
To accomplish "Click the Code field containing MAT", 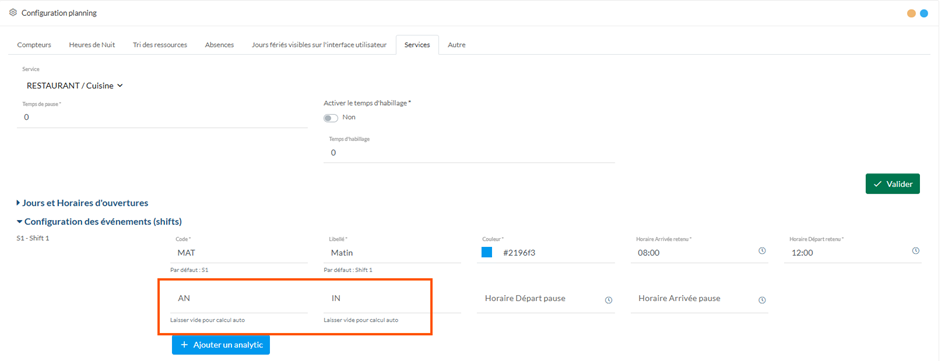I will [240, 253].
